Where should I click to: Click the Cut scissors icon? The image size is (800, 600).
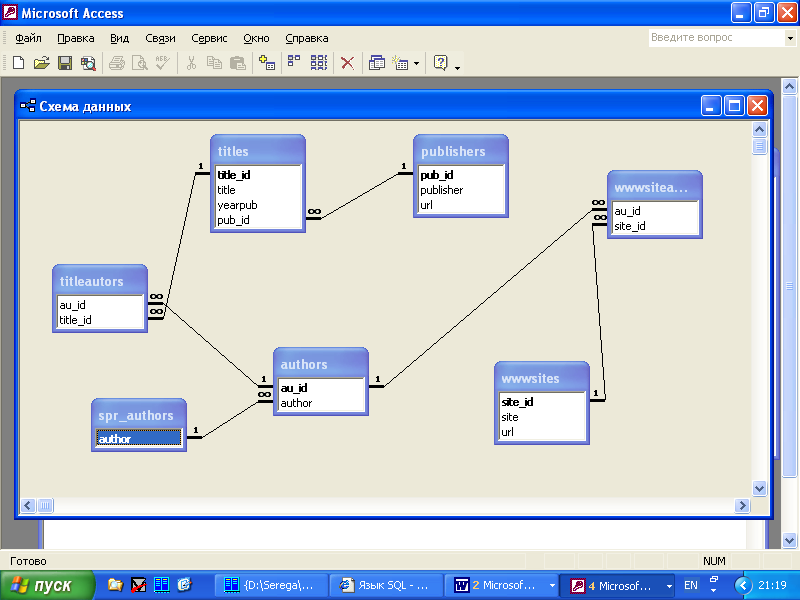[x=191, y=63]
